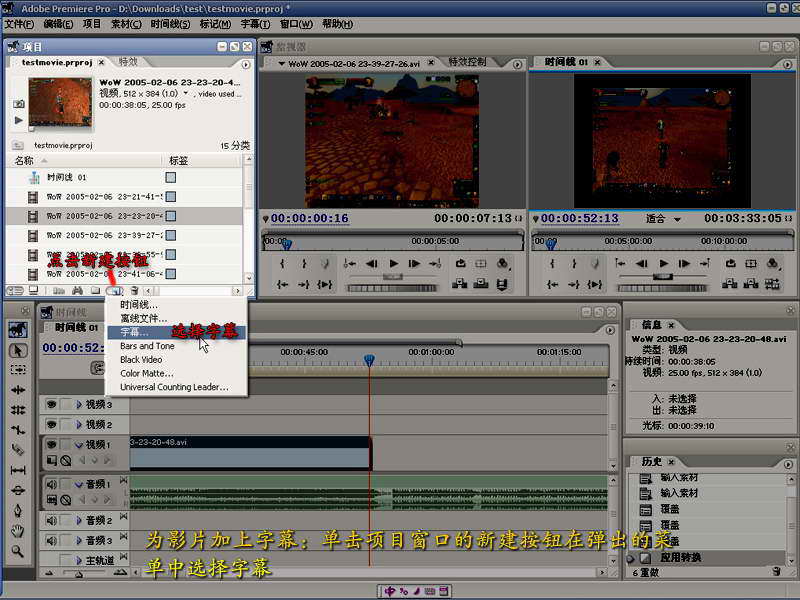Toggle visibility of 视频2 track
The width and height of the screenshot is (800, 600).
coord(51,424)
